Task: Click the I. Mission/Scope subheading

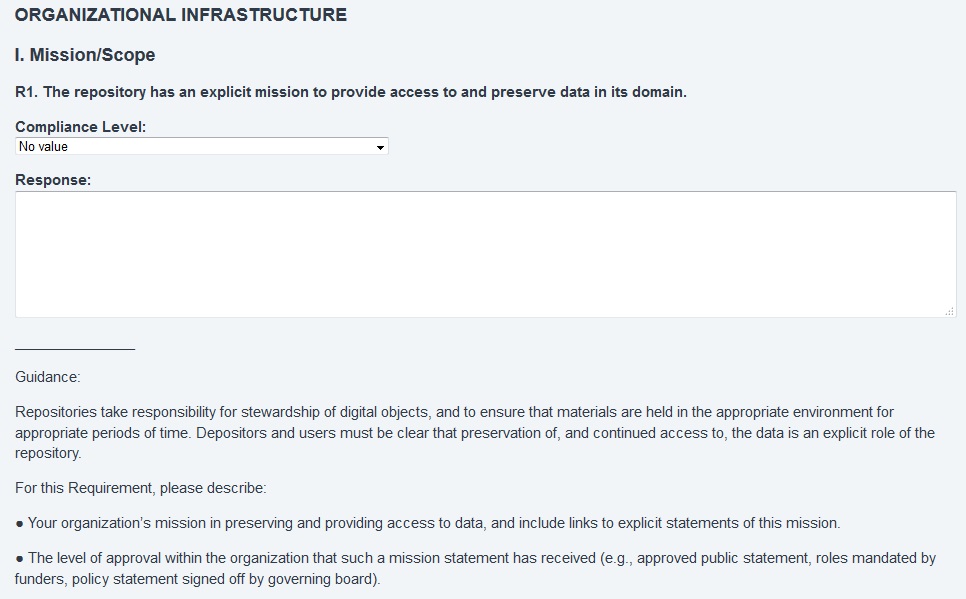Action: click(x=85, y=55)
